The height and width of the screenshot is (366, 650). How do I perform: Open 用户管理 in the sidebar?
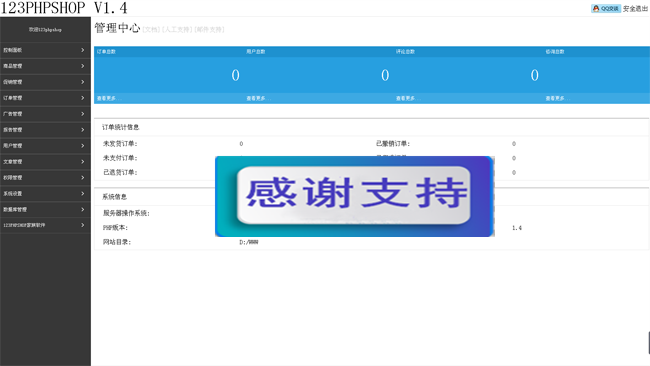[45, 146]
